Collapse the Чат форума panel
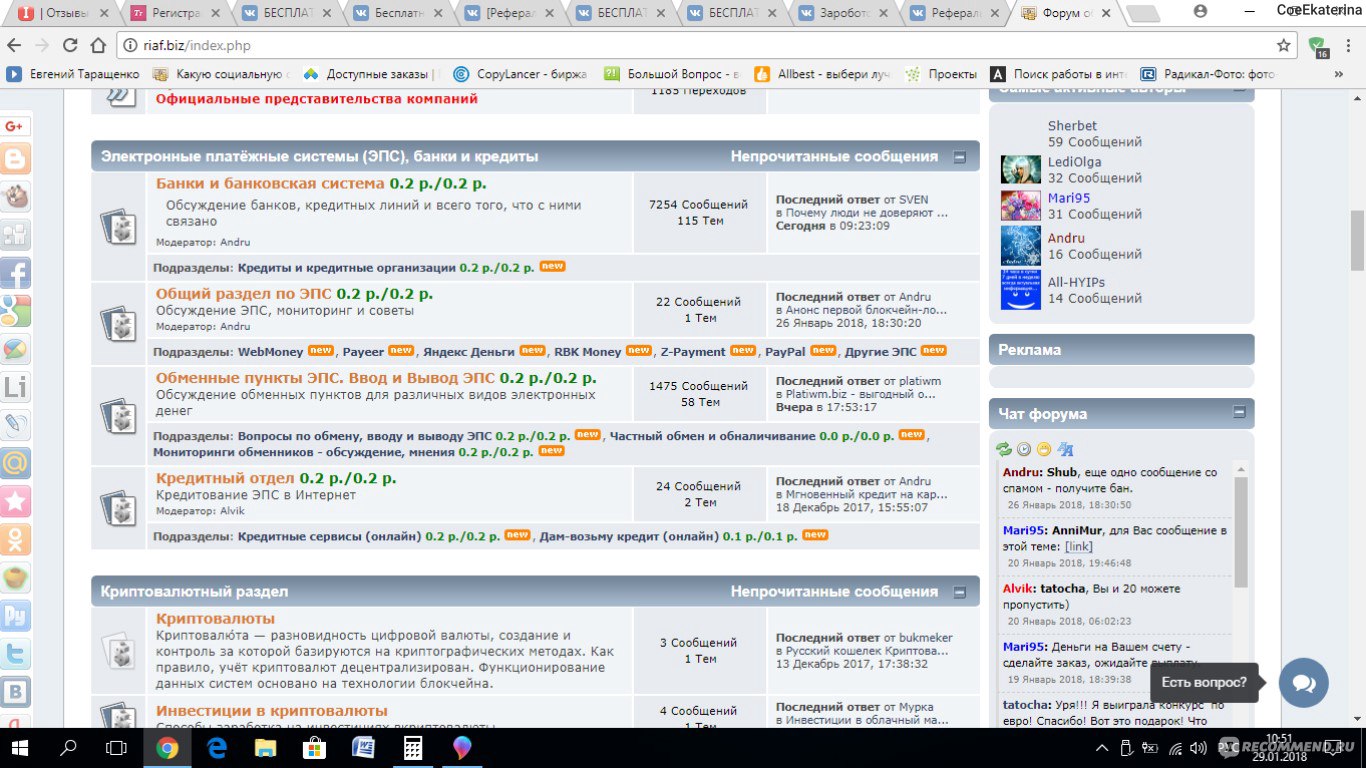Image resolution: width=1366 pixels, height=768 pixels. click(x=1239, y=412)
